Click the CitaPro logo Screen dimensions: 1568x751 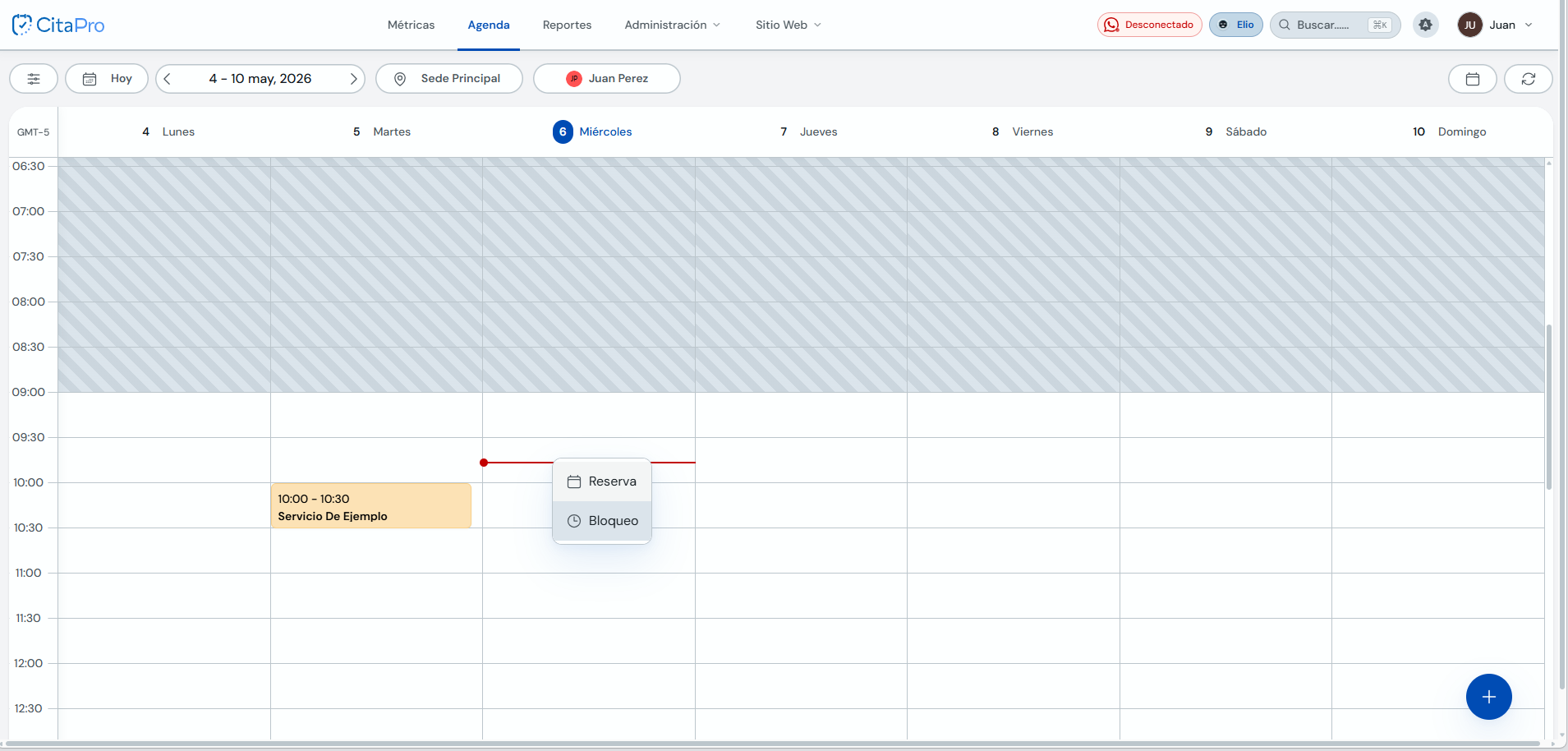(58, 25)
